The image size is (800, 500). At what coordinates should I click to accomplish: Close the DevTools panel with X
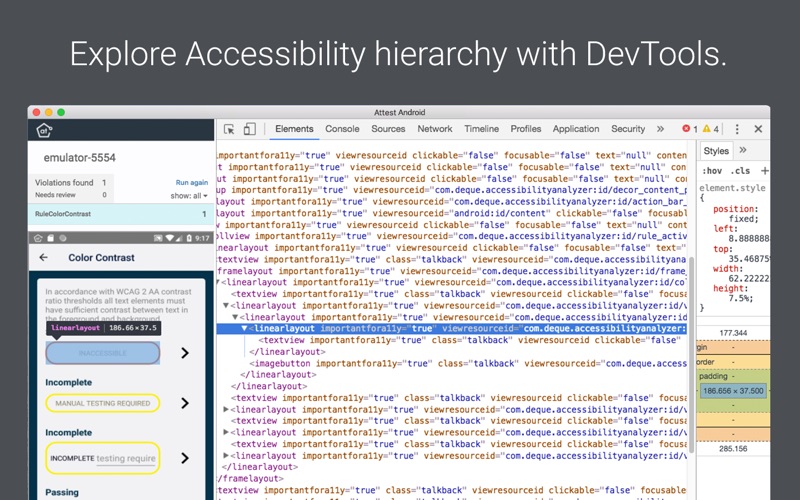pyautogui.click(x=758, y=129)
